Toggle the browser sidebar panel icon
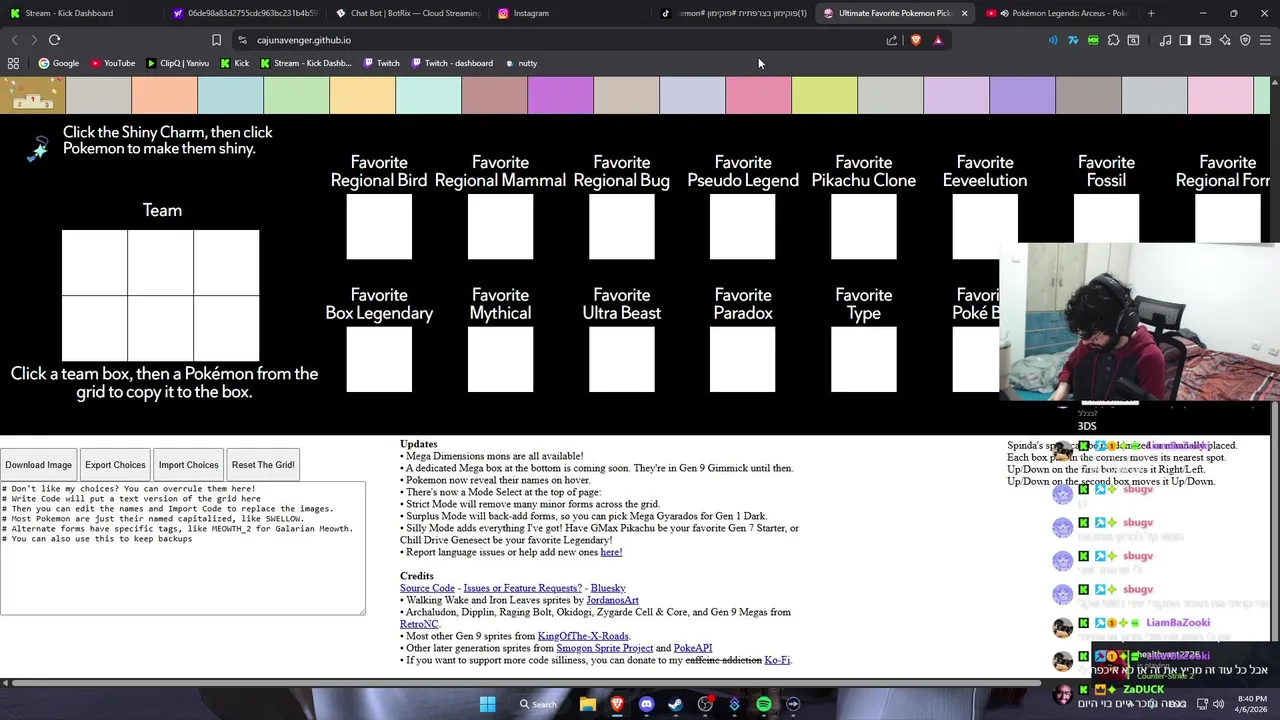This screenshot has width=1280, height=720. [x=1185, y=40]
